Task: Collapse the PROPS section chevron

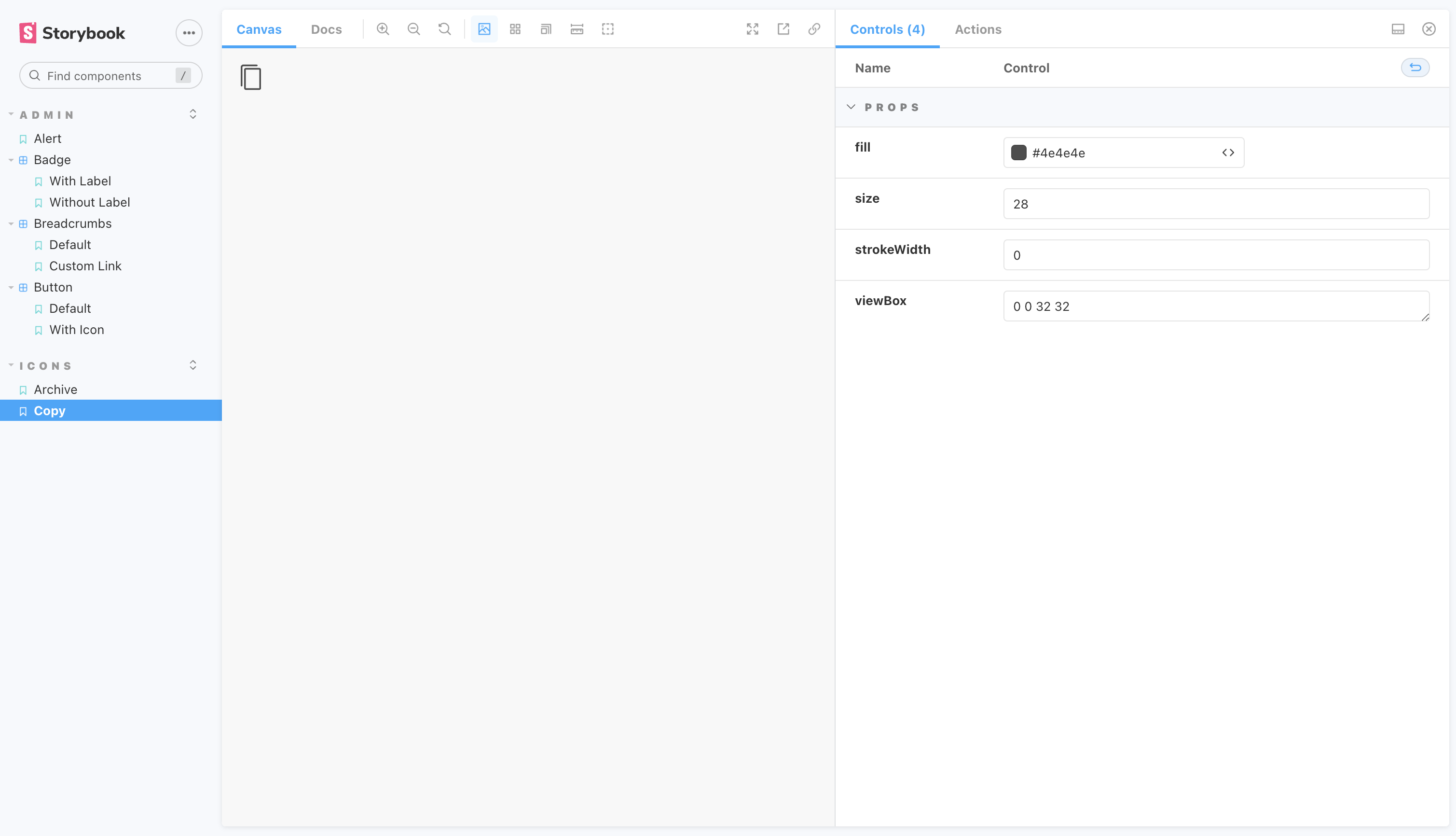Action: (x=851, y=107)
